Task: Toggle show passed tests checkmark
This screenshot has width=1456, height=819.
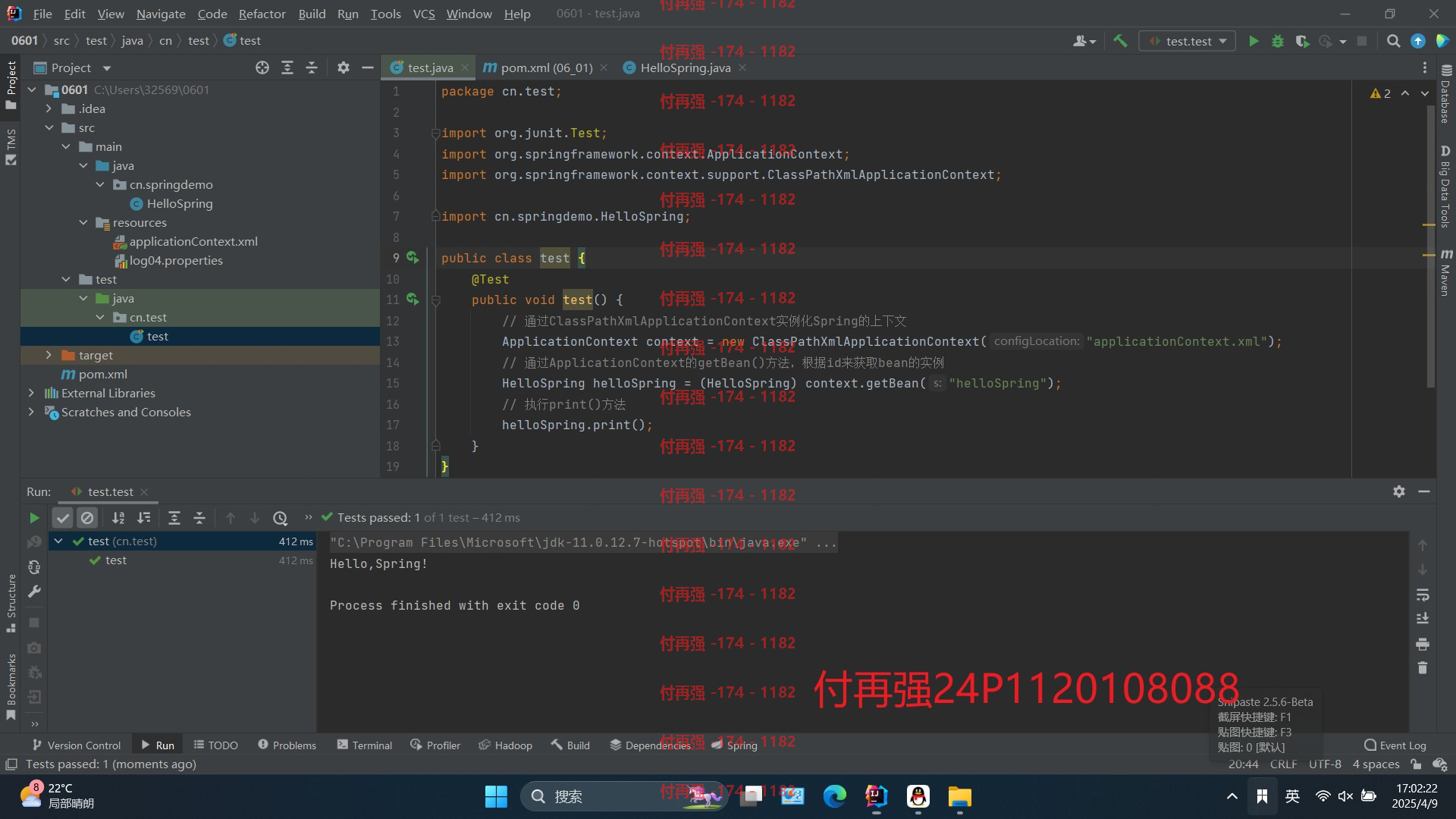Action: 63,518
